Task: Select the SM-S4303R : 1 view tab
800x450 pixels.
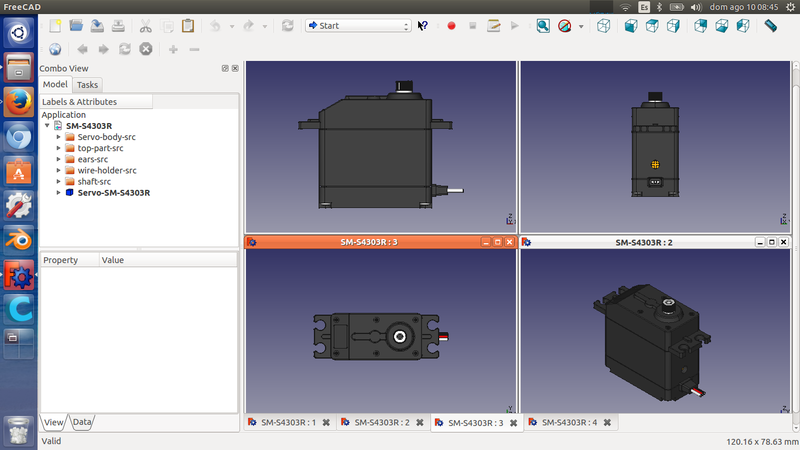Action: coord(288,423)
